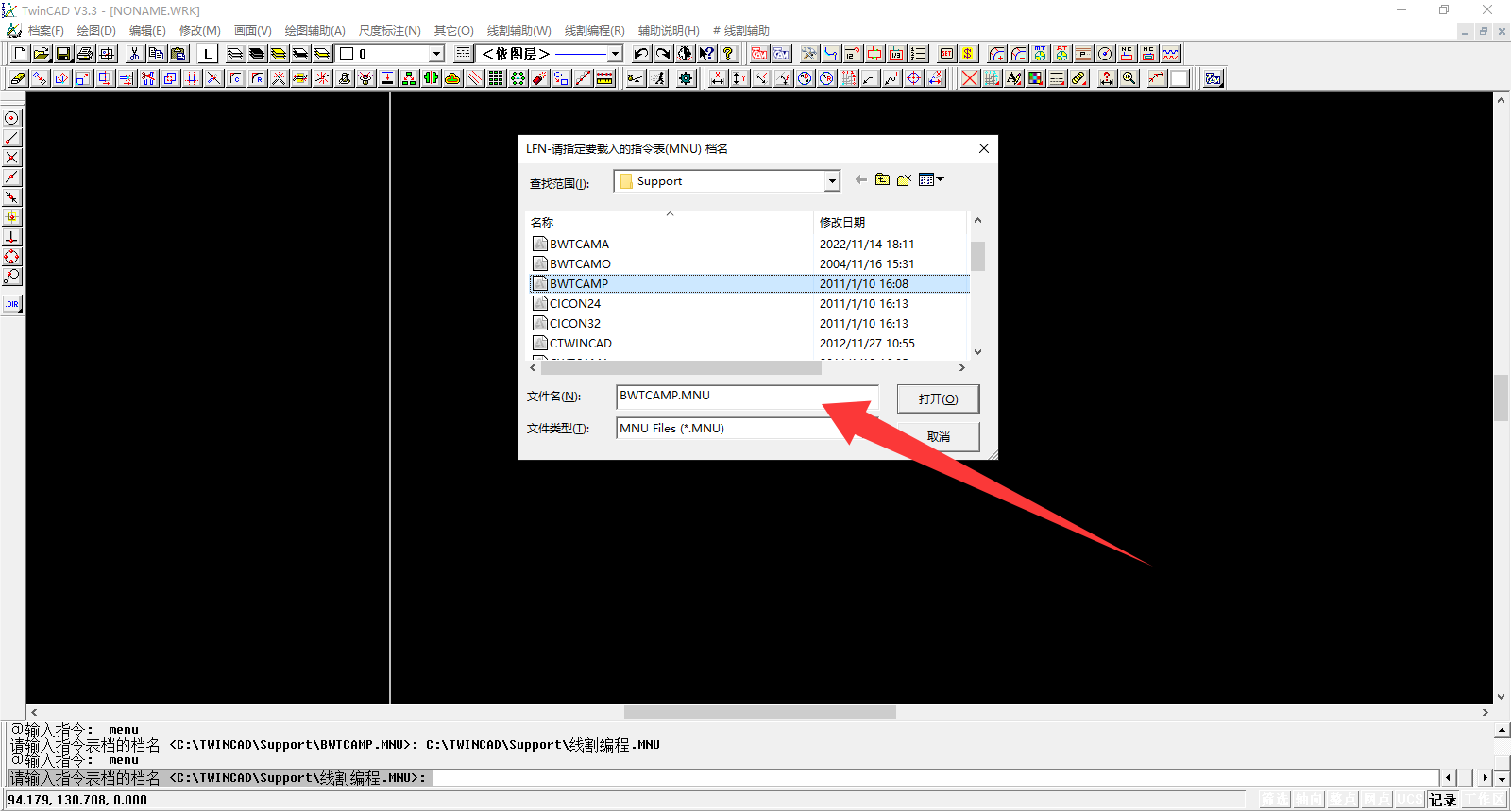This screenshot has width=1511, height=812.
Task: Click the Open file folder icon
Action: coord(42,54)
